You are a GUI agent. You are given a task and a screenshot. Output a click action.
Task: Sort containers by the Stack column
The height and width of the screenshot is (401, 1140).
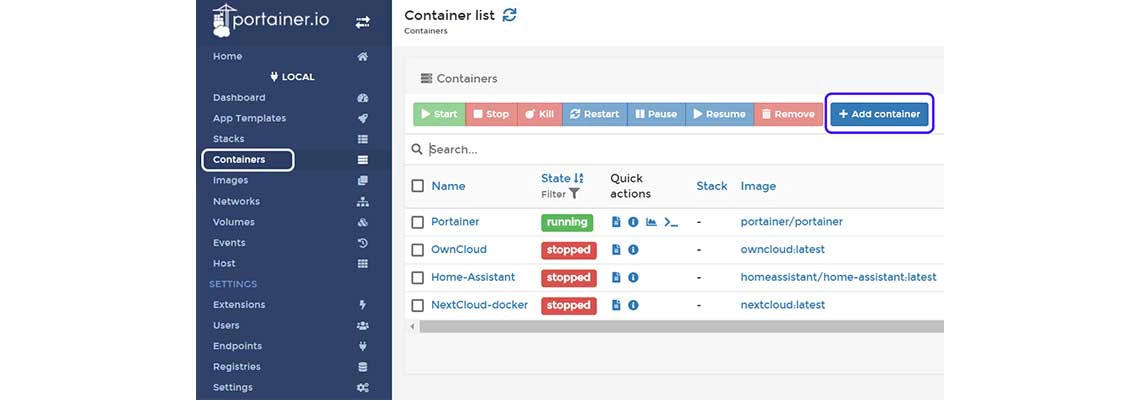point(712,186)
